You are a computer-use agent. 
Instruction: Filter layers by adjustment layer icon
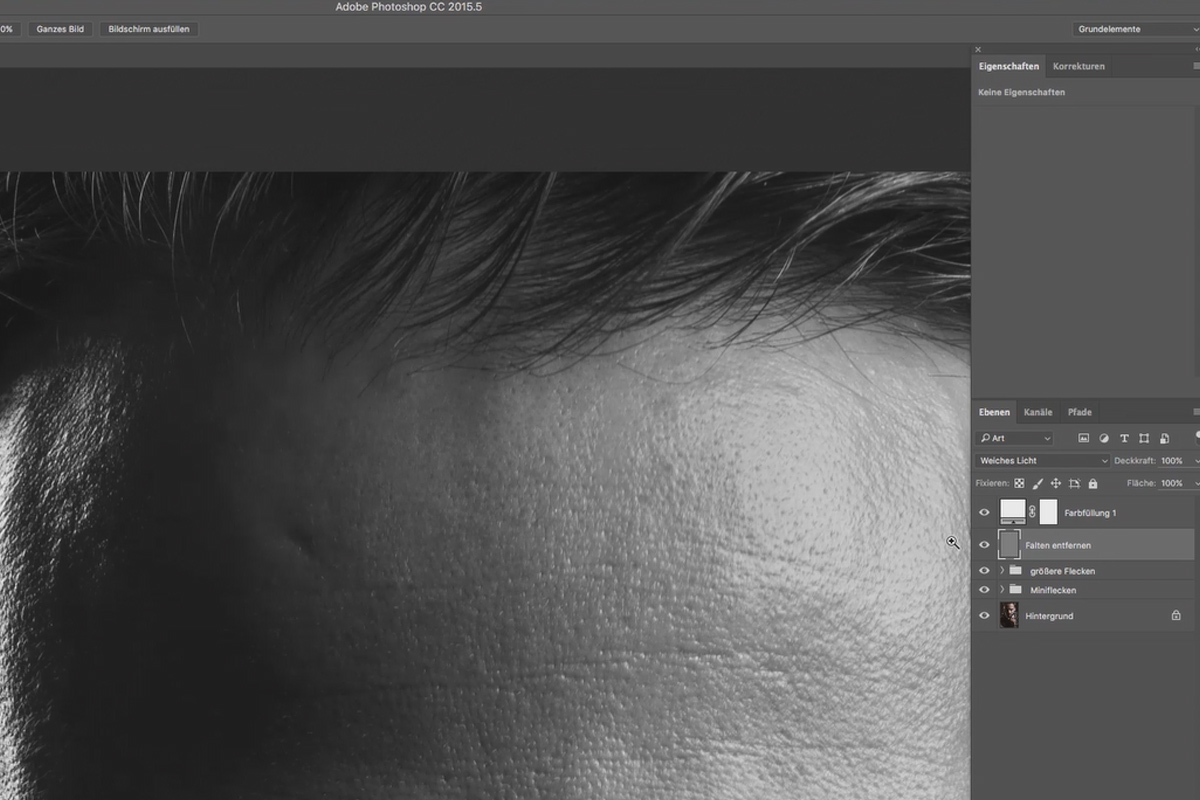pos(1104,438)
